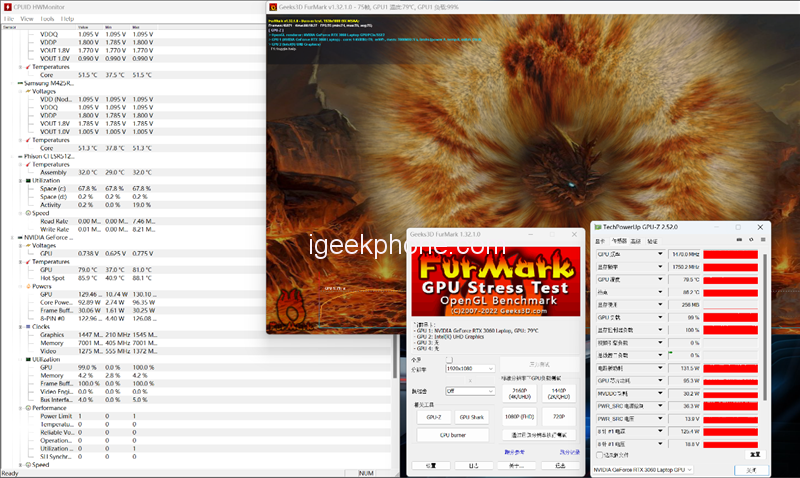The width and height of the screenshot is (800, 478).
Task: Click the CPUID HWMonitor title bar icon
Action: click(7, 7)
